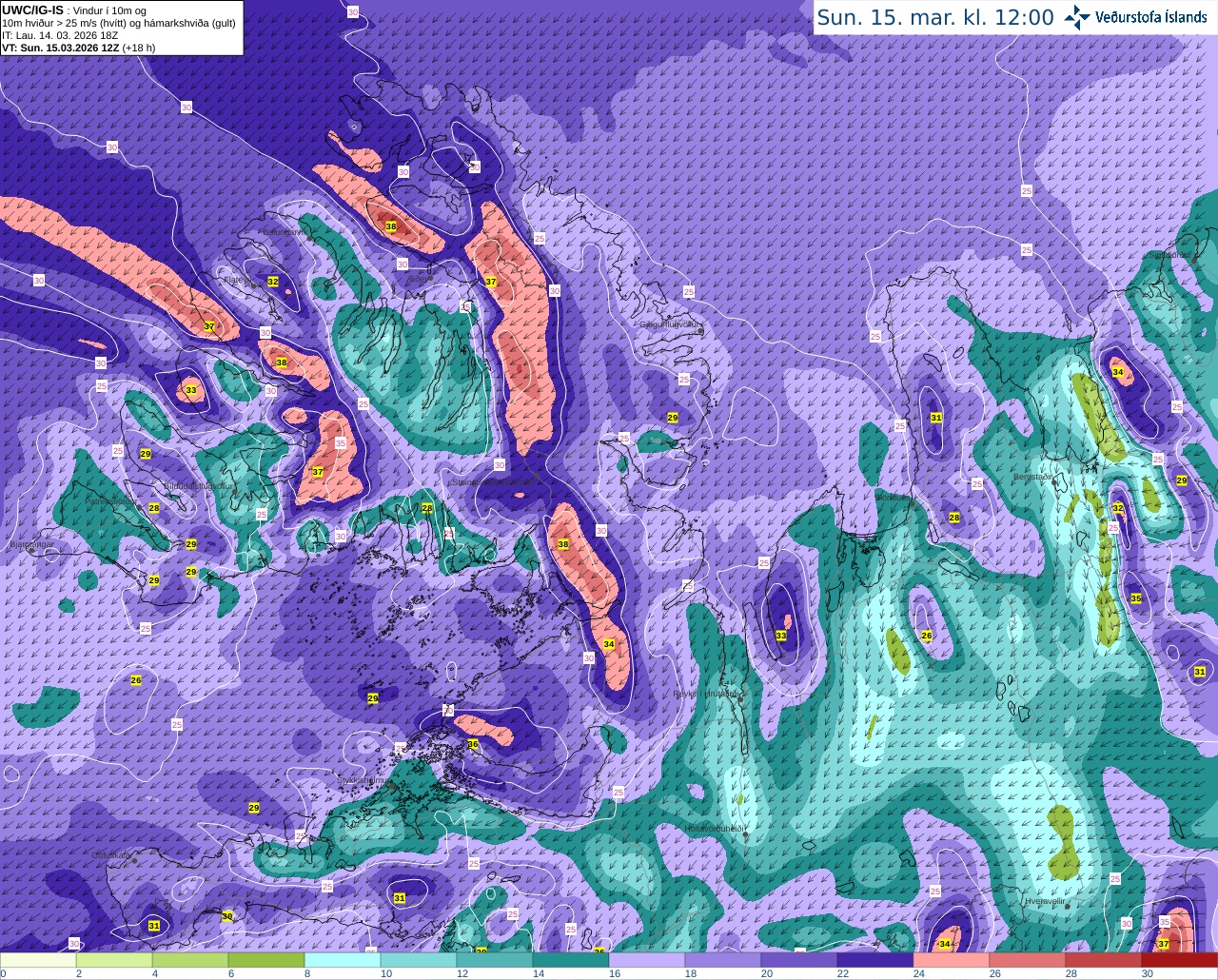Viewport: 1218px width, 980px height.
Task: Select the 20–22 m/s purple legend swatch
Action: 799,960
